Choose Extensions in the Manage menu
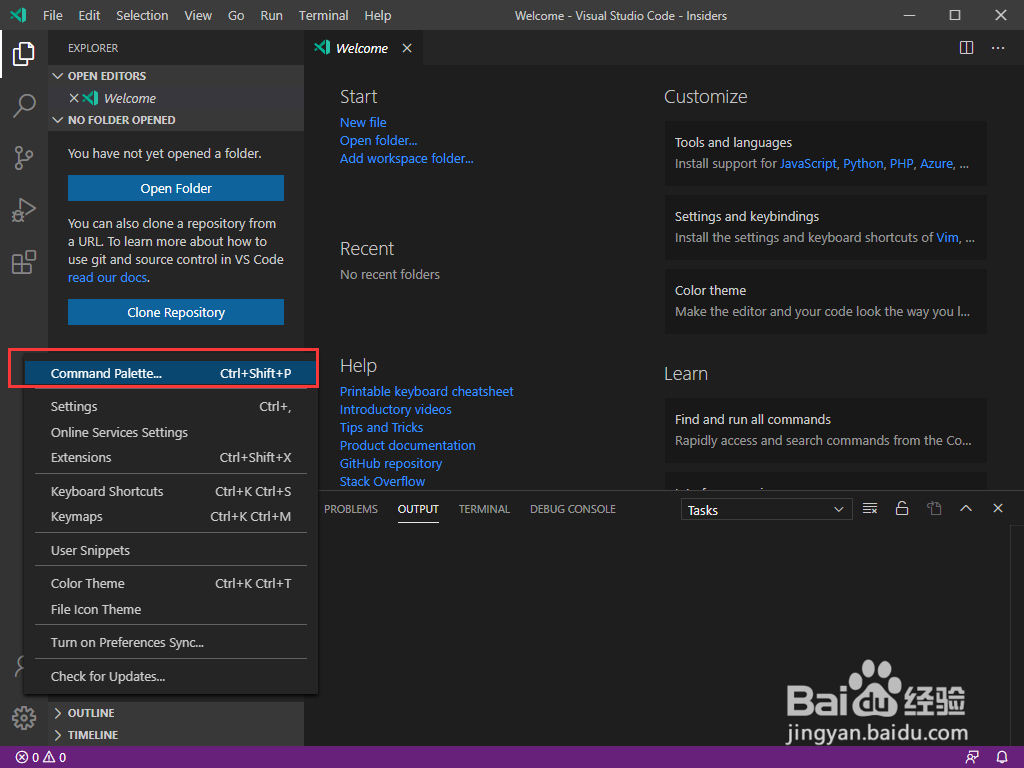The image size is (1024, 768). [x=171, y=457]
